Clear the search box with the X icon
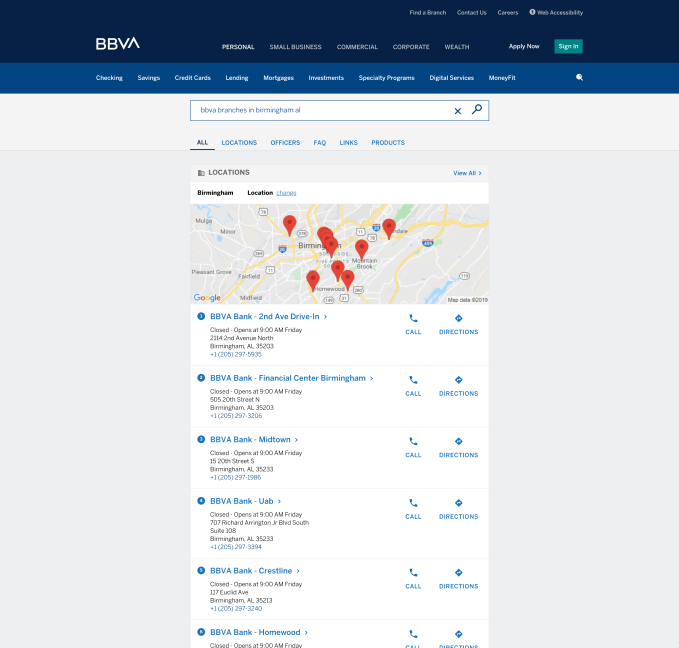 click(458, 111)
